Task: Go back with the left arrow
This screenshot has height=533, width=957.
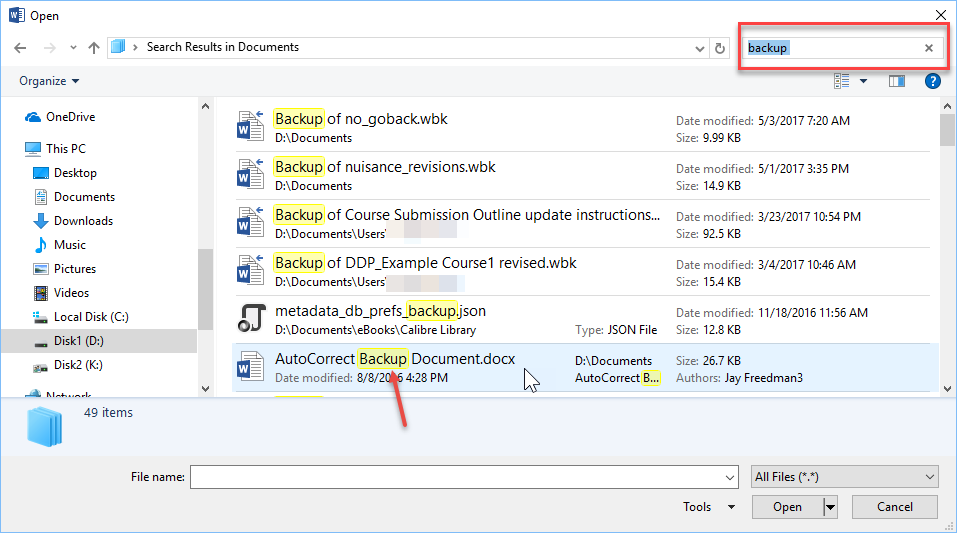Action: (x=20, y=48)
